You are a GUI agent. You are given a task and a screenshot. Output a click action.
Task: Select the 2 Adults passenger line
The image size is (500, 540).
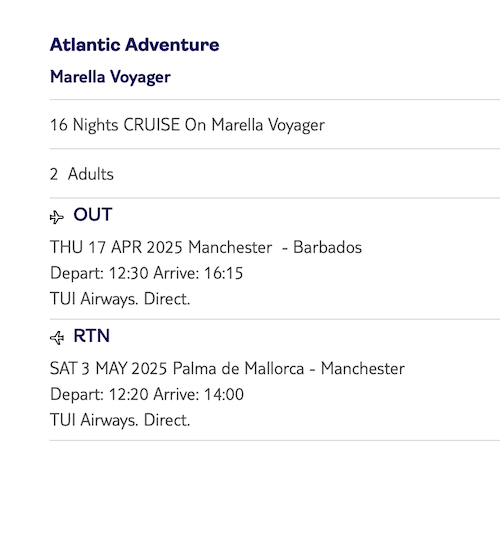82,174
